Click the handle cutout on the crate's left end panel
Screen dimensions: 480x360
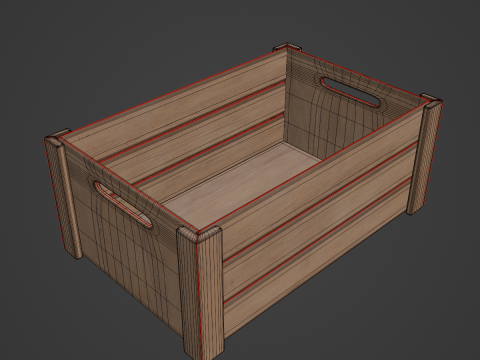[x=123, y=205]
